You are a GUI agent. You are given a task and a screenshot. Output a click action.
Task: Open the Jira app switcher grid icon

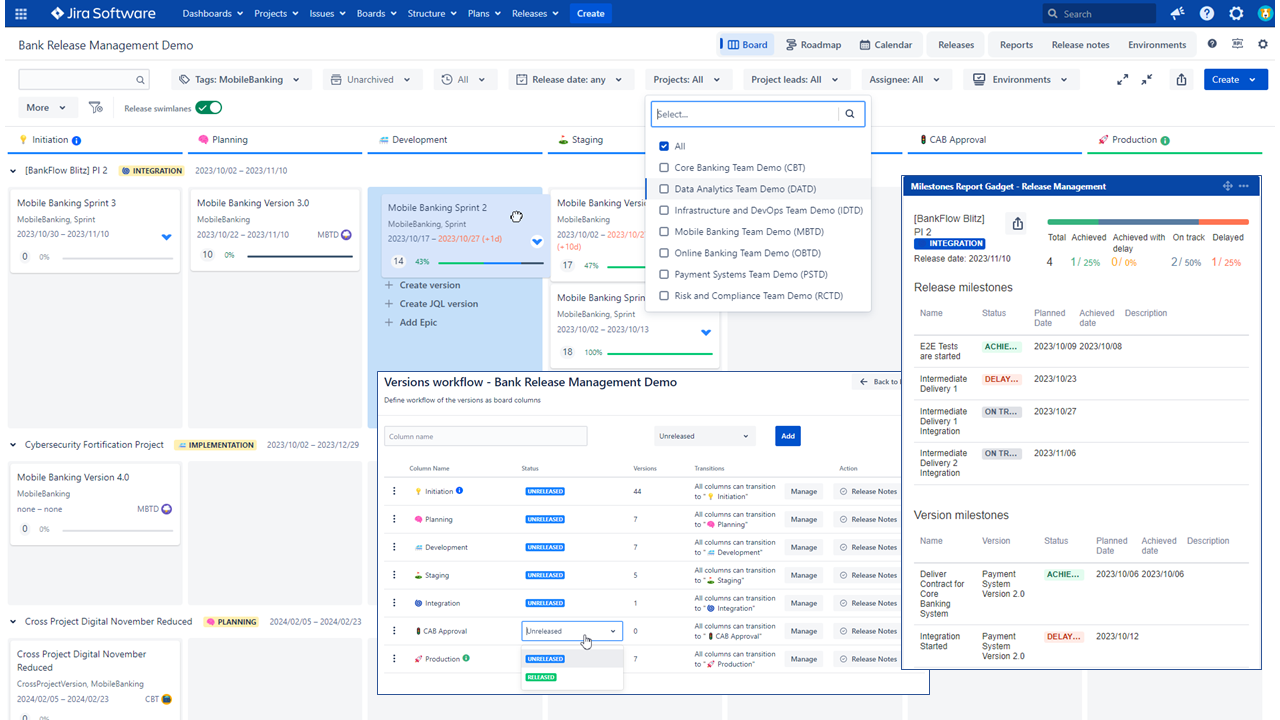pos(21,14)
